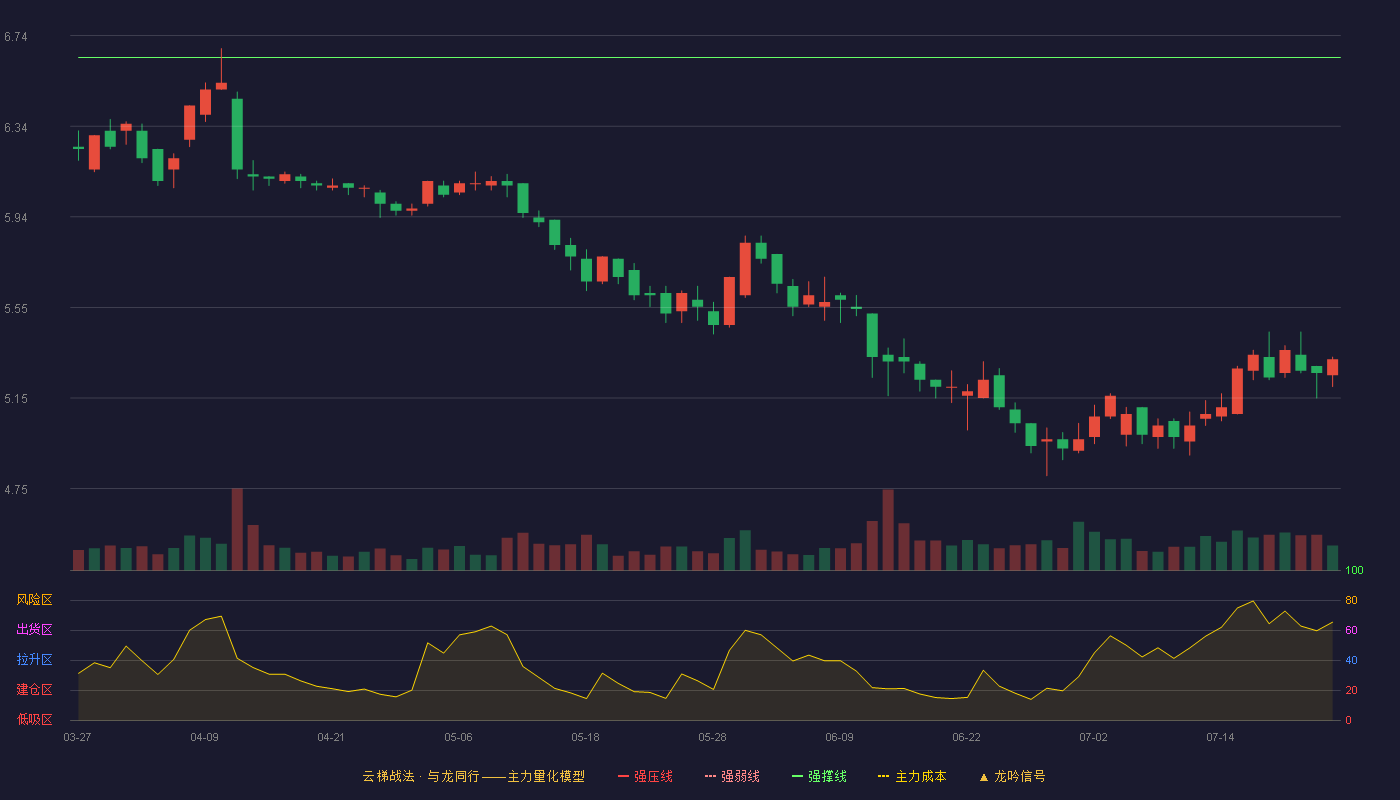The image size is (1400, 800).
Task: Click the 5.55 price axis label
Action: [x=16, y=309]
